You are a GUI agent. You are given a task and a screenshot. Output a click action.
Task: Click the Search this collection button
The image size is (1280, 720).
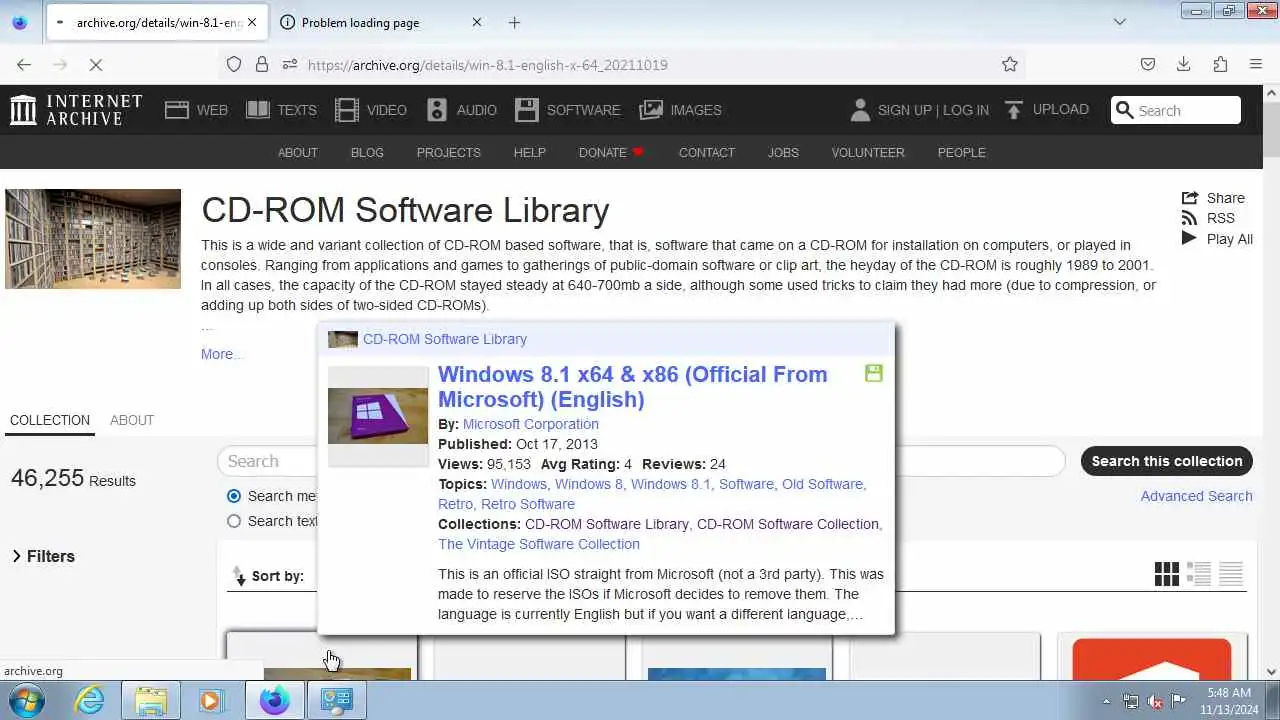[x=1167, y=461]
